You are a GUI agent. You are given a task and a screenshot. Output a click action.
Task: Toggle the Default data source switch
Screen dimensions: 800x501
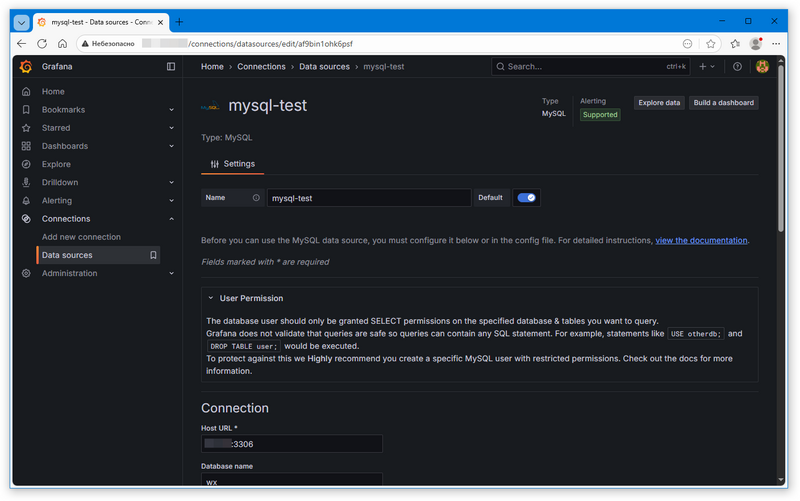526,198
